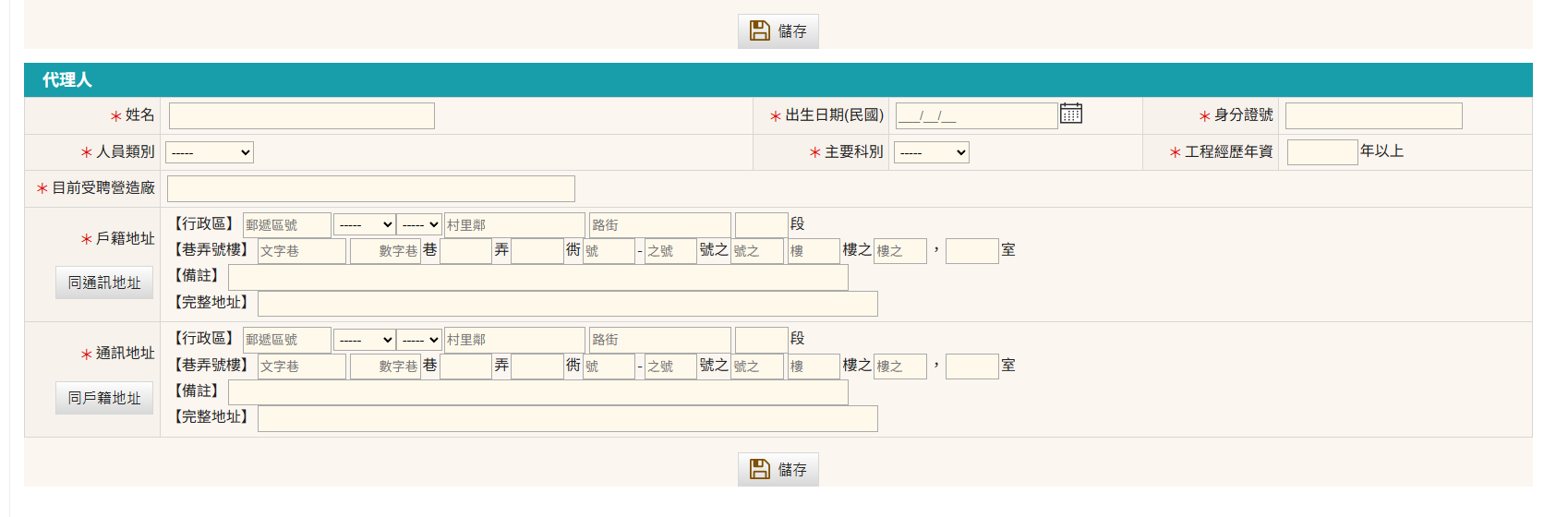This screenshot has width=1568, height=517.
Task: Expand the 主要科別 dropdown
Action: pyautogui.click(x=931, y=152)
